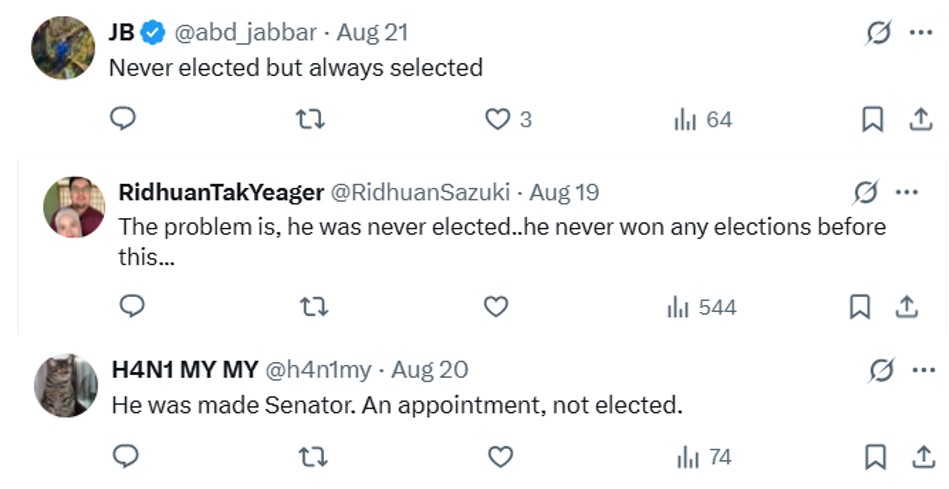Viewport: 949px width, 489px height.
Task: Share RidhuanTakYeager's tweet
Action: point(907,307)
